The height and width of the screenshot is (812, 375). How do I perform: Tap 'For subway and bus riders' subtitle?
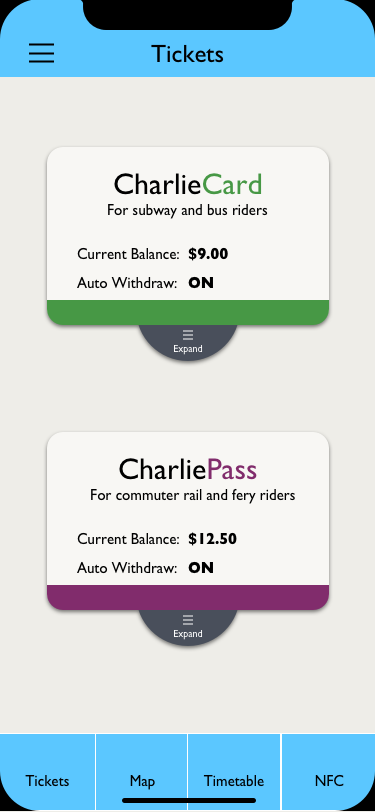[x=188, y=211]
